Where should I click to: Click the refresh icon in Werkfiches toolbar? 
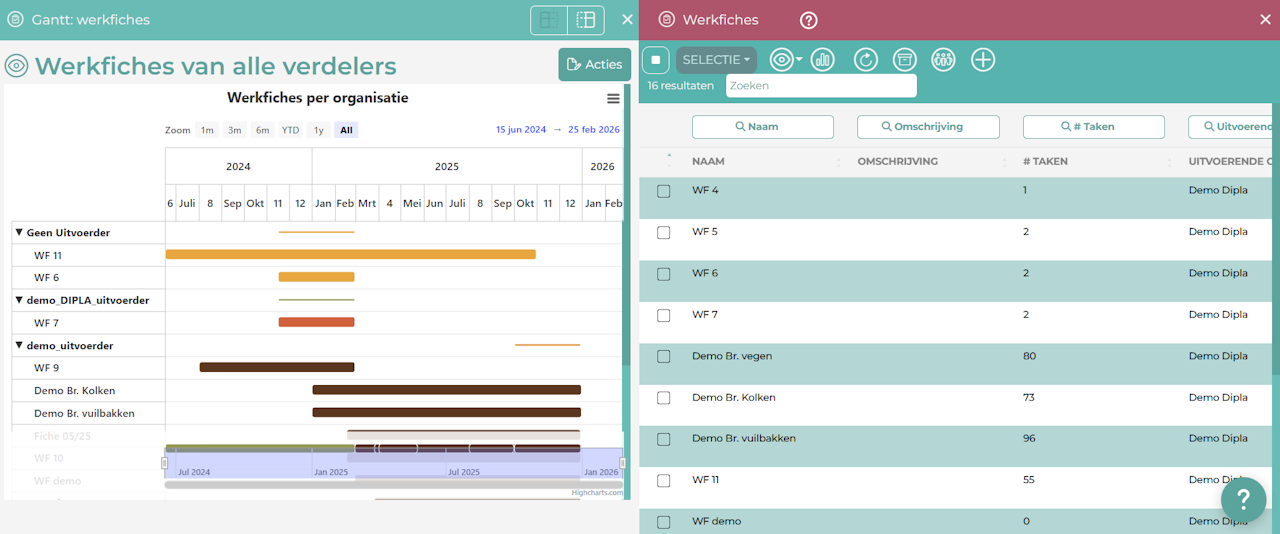pos(866,60)
